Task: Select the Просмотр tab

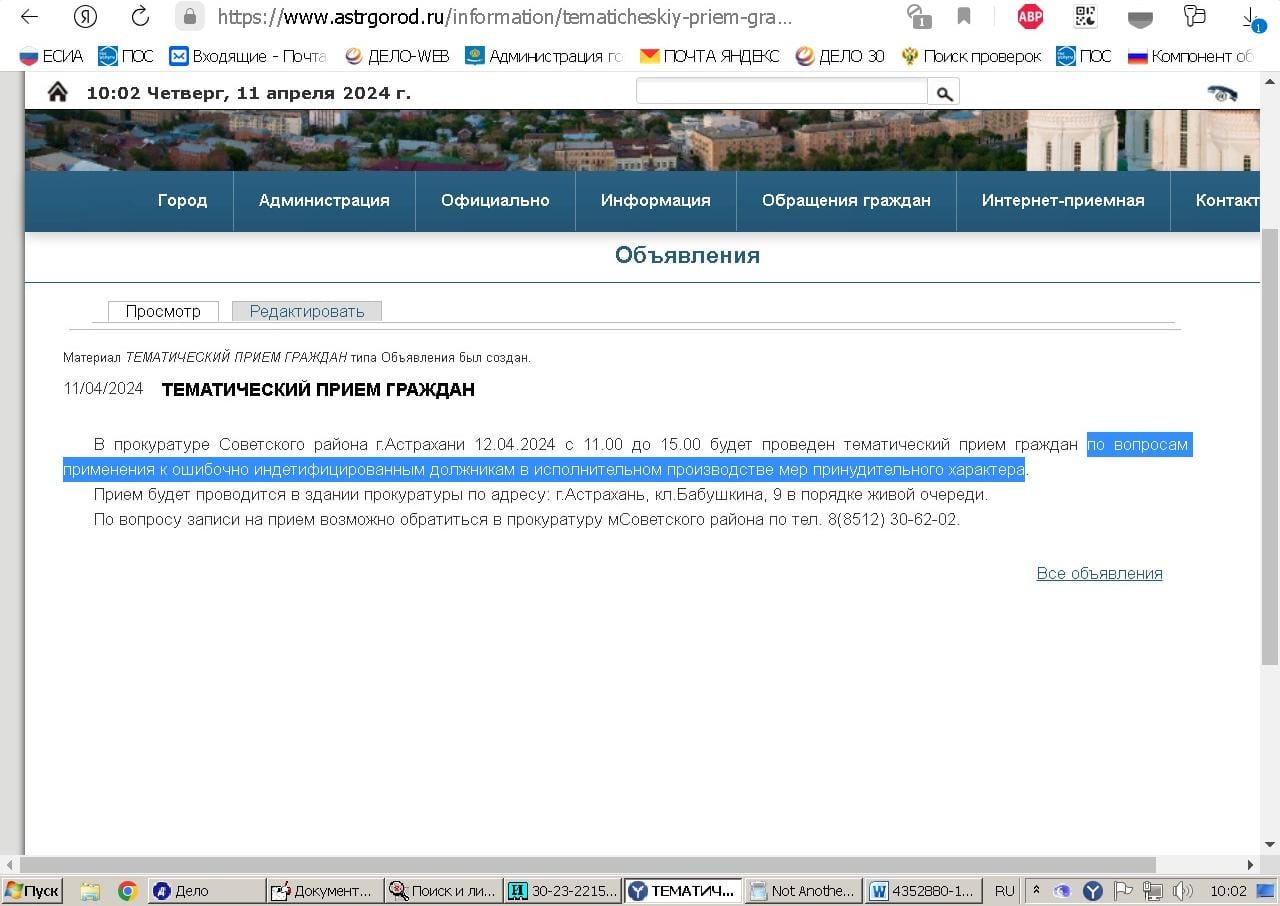Action: 163,311
